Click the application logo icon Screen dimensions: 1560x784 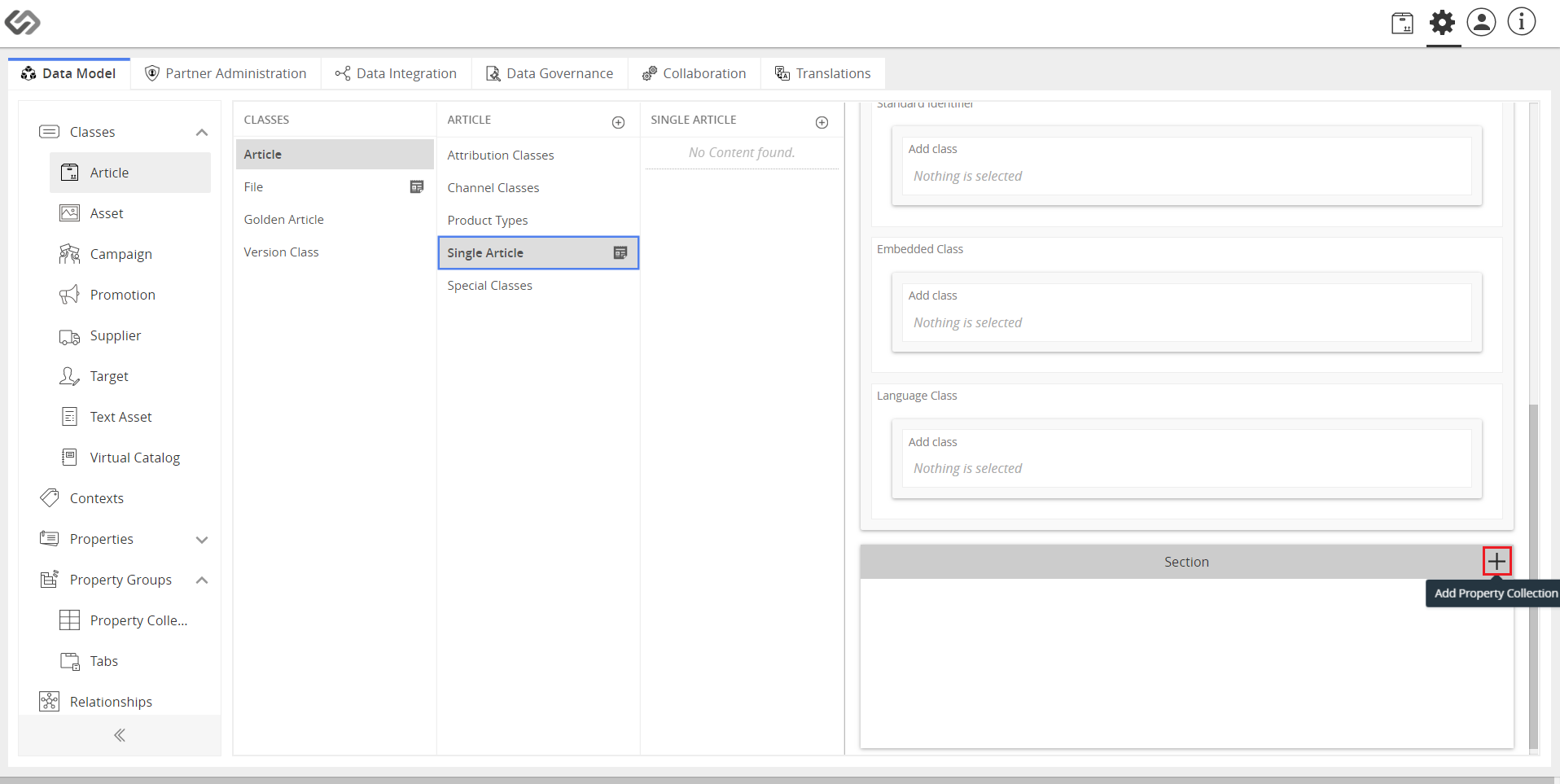[x=22, y=22]
